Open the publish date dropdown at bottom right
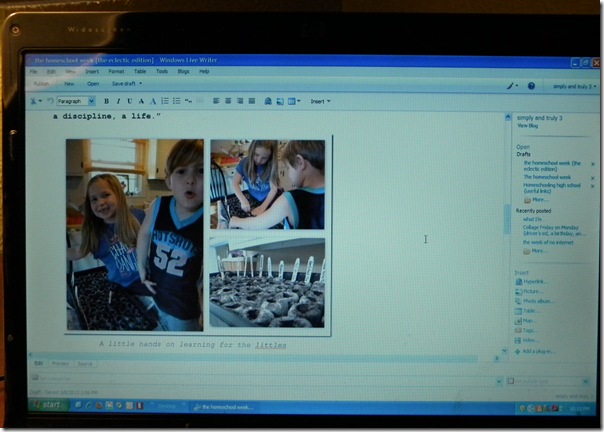 (586, 382)
